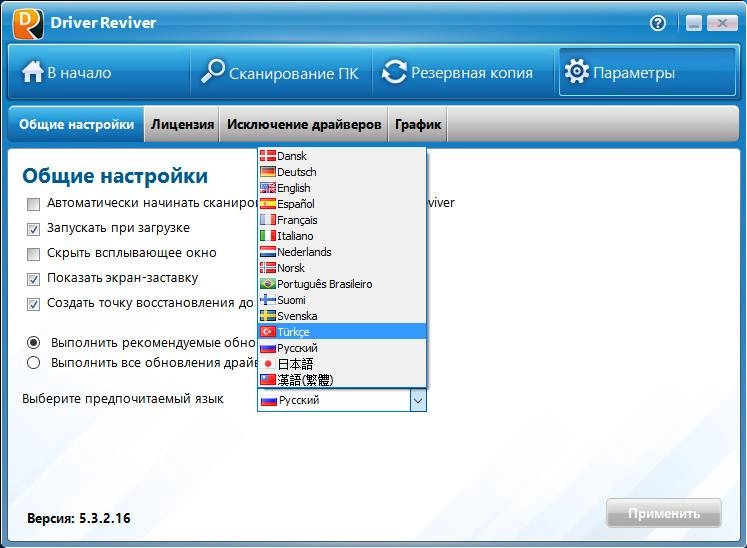Check Скрыть всплывающее окно
The image size is (747, 548).
tap(33, 254)
